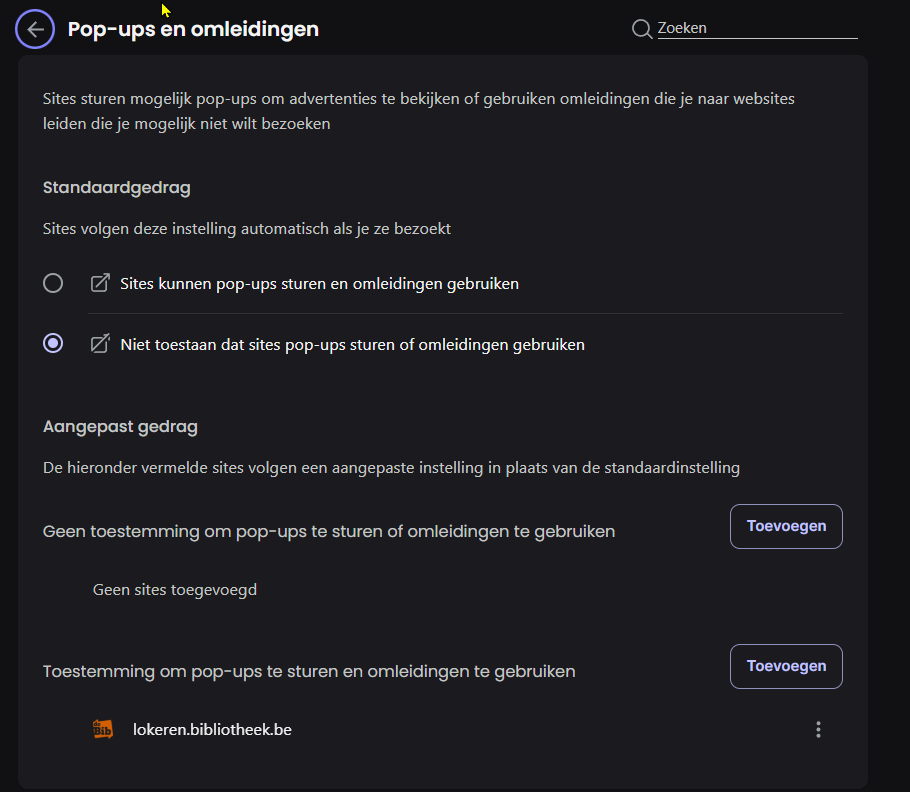The height and width of the screenshot is (792, 910).
Task: Focus the Zoeken search field
Action: (757, 28)
